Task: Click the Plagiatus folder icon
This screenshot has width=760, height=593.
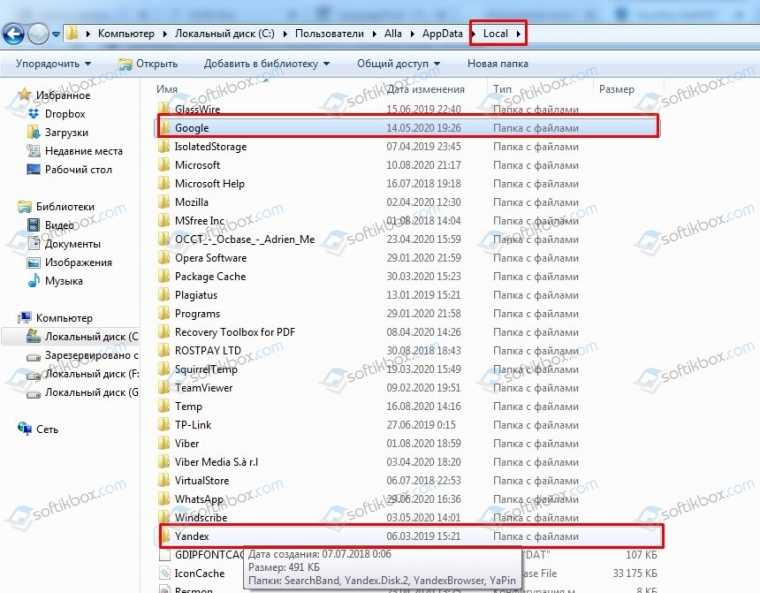Action: (164, 295)
